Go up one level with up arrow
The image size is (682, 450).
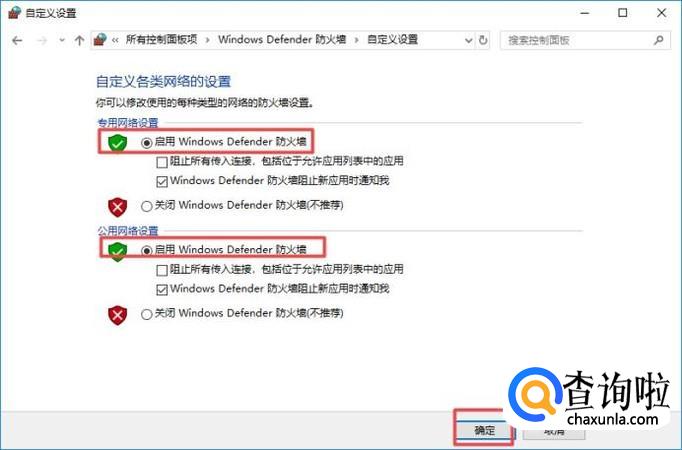[x=79, y=40]
